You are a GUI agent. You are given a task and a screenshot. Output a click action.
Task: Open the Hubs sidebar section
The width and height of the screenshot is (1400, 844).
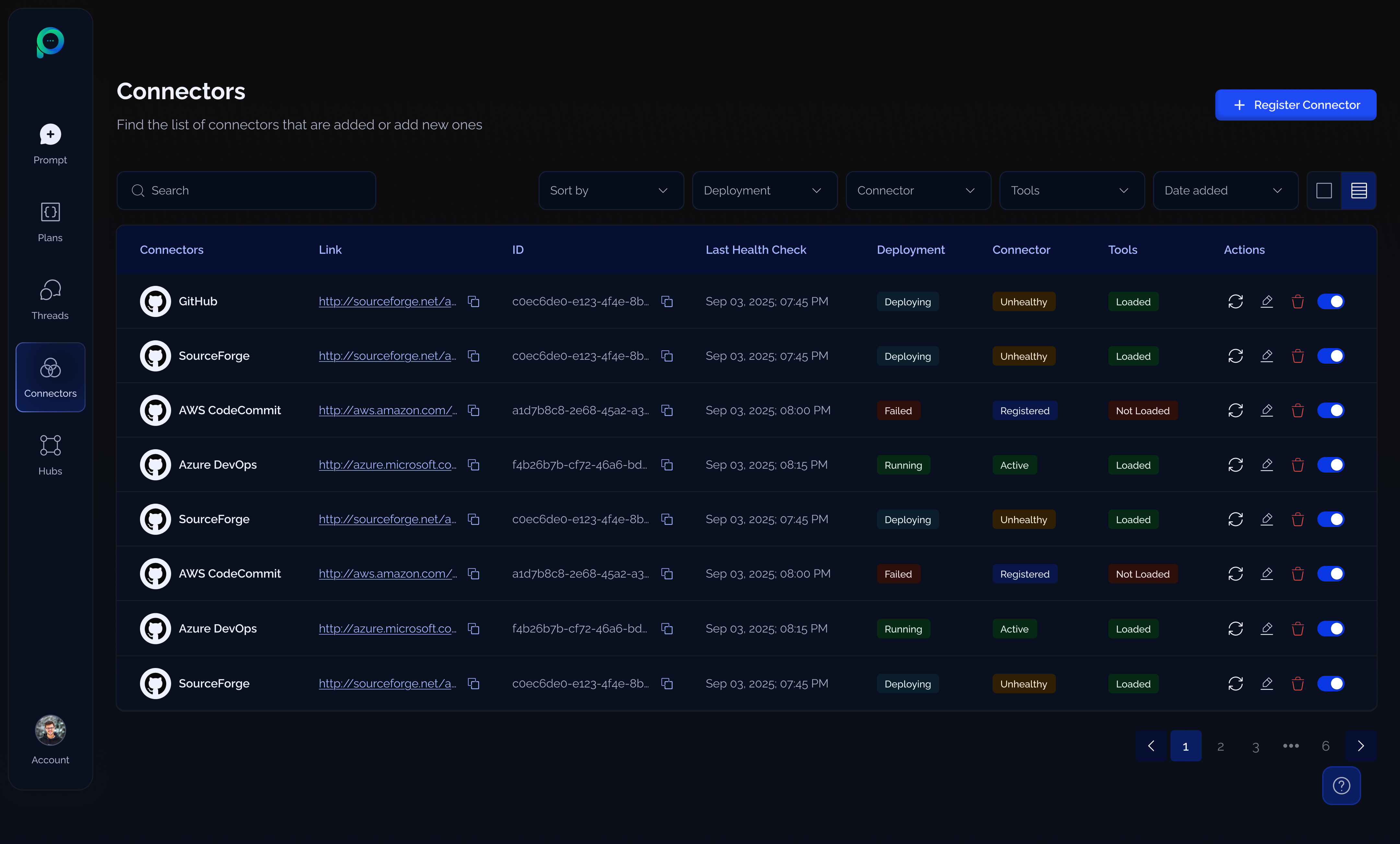(50, 455)
